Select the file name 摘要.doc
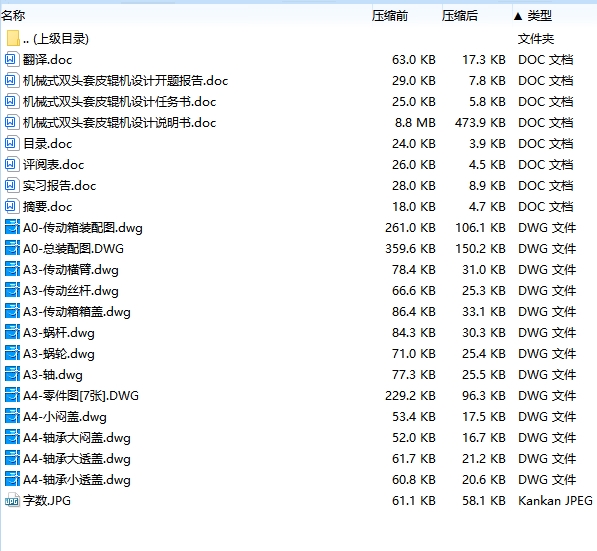Viewport: 597px width, 551px height. point(47,207)
